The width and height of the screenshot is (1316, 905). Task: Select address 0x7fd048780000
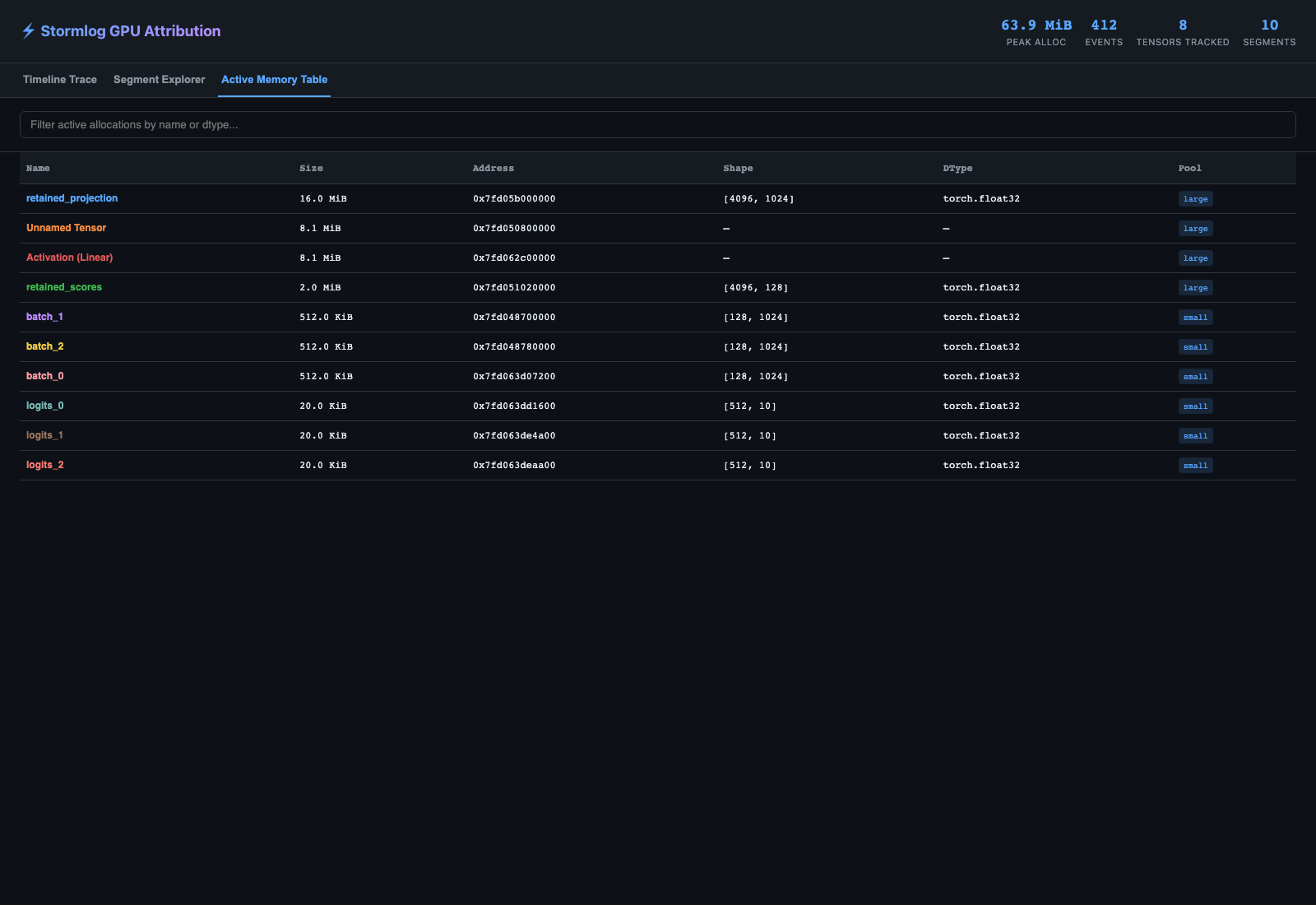pyautogui.click(x=514, y=347)
